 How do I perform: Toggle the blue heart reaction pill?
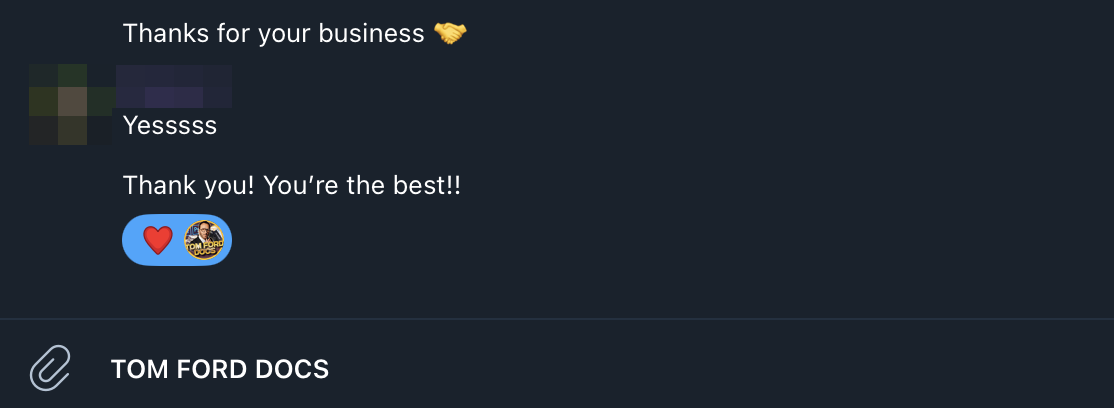click(x=178, y=241)
